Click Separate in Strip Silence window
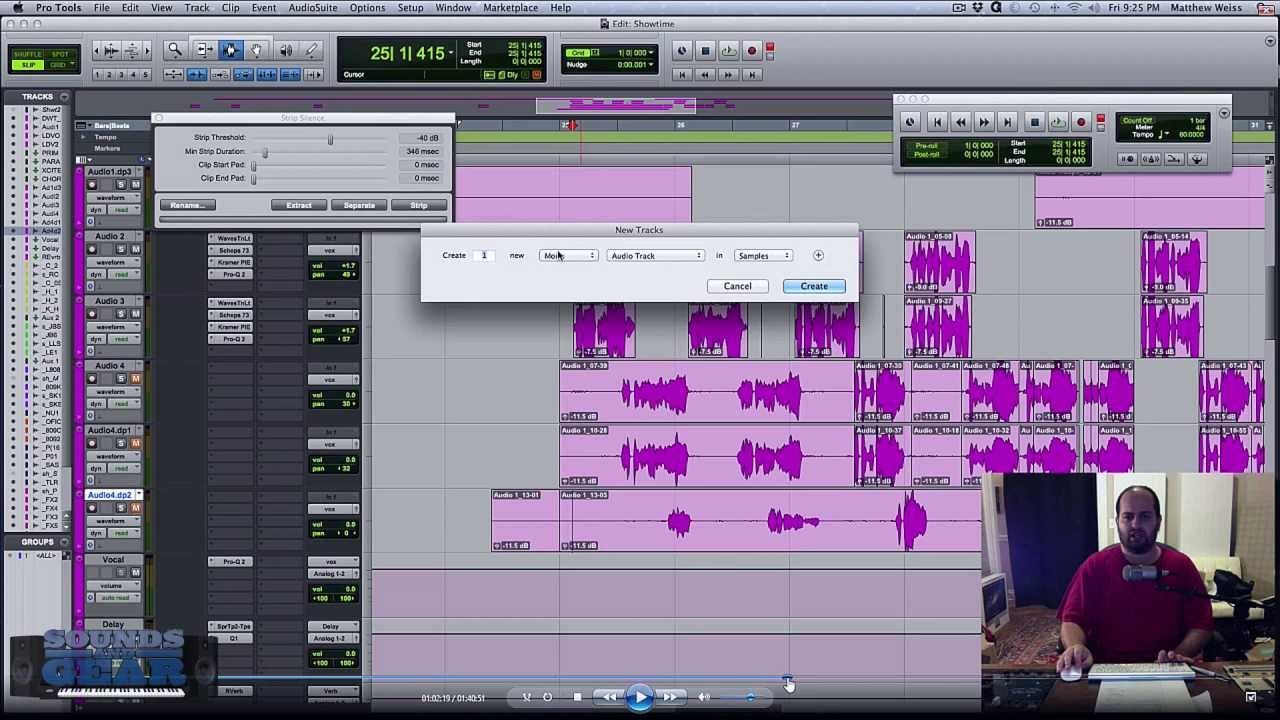The width and height of the screenshot is (1280, 720). point(359,205)
